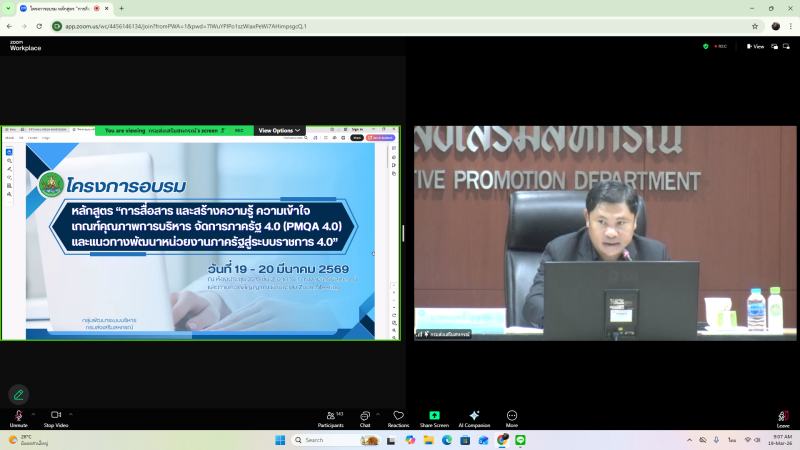Expand the View Options dropdown

[279, 130]
